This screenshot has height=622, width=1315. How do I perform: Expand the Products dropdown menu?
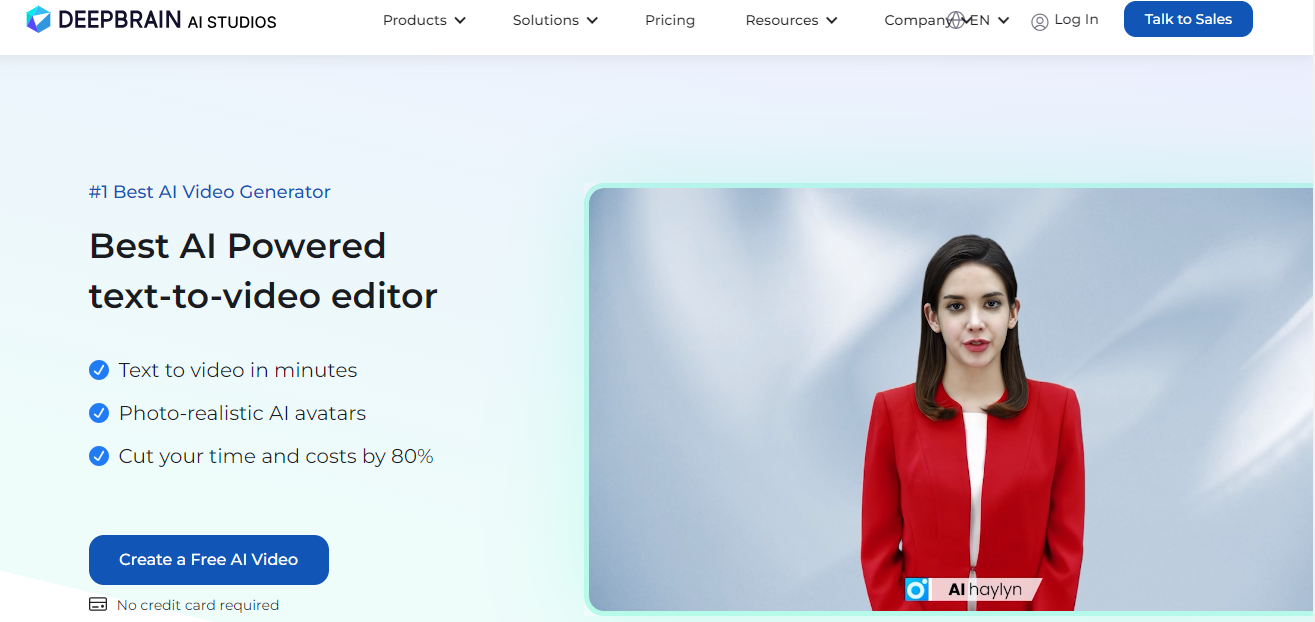point(424,20)
